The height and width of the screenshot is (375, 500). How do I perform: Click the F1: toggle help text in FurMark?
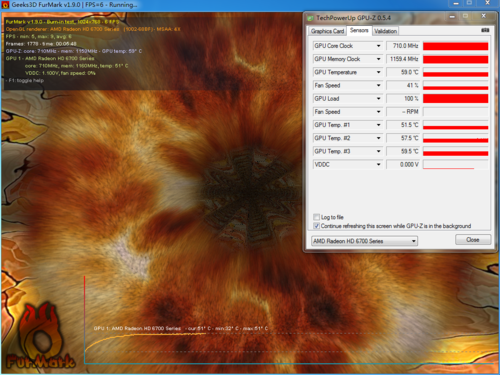coord(25,80)
